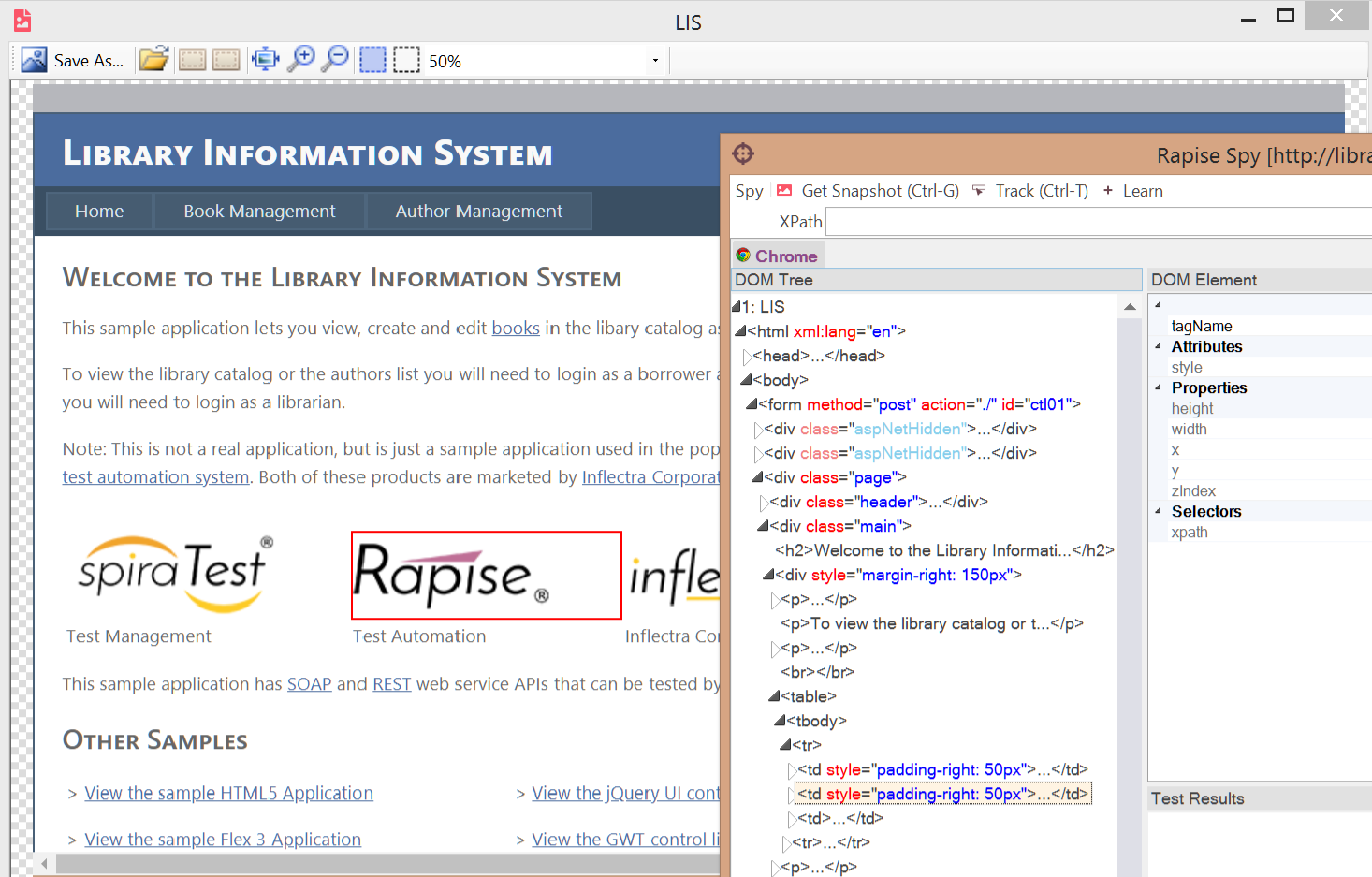Click the DOM Tree scrollbar up arrow

click(x=1130, y=307)
